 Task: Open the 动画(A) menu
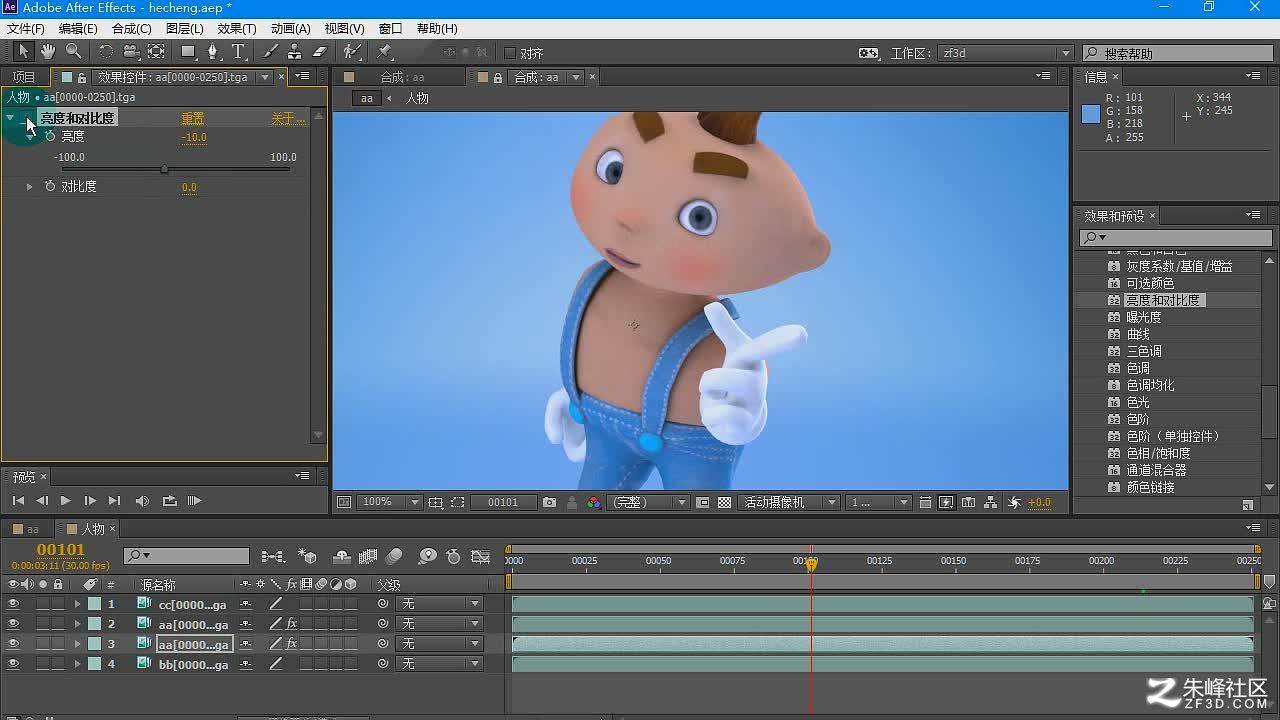[x=291, y=29]
